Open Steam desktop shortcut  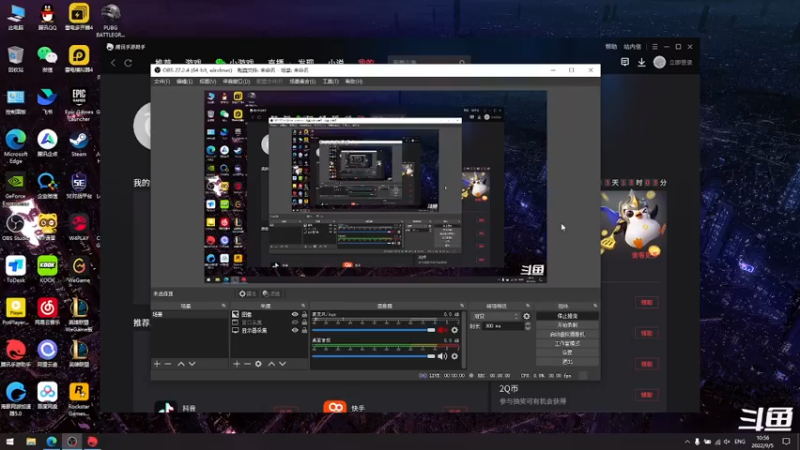point(79,144)
